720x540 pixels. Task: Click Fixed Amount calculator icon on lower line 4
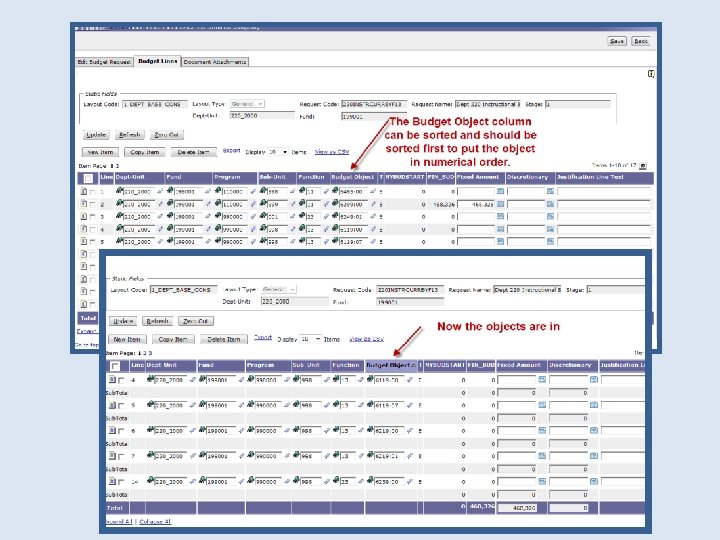[x=542, y=379]
